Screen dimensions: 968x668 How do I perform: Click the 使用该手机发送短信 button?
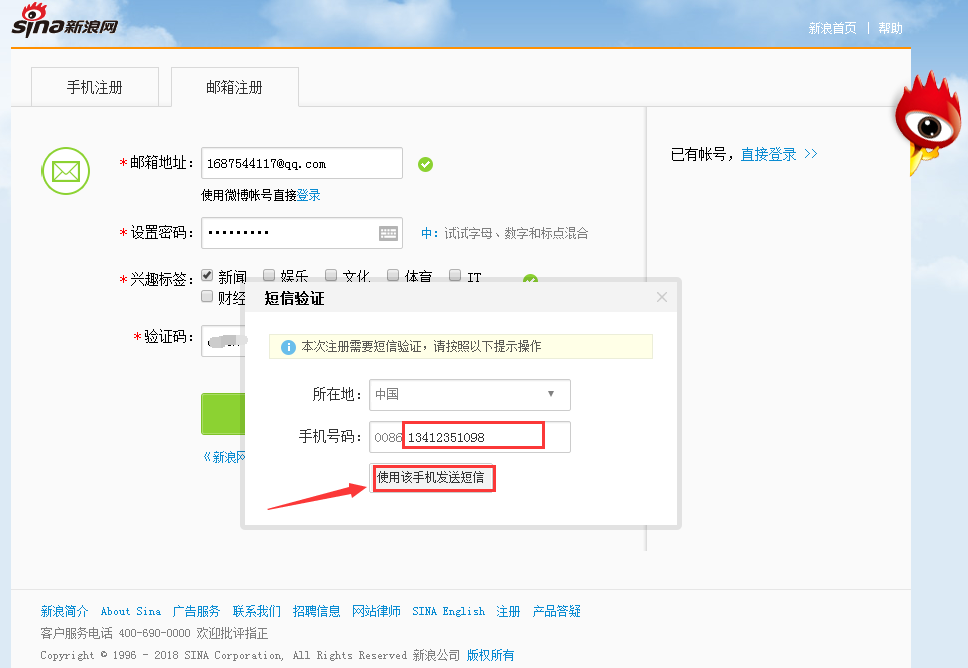431,477
